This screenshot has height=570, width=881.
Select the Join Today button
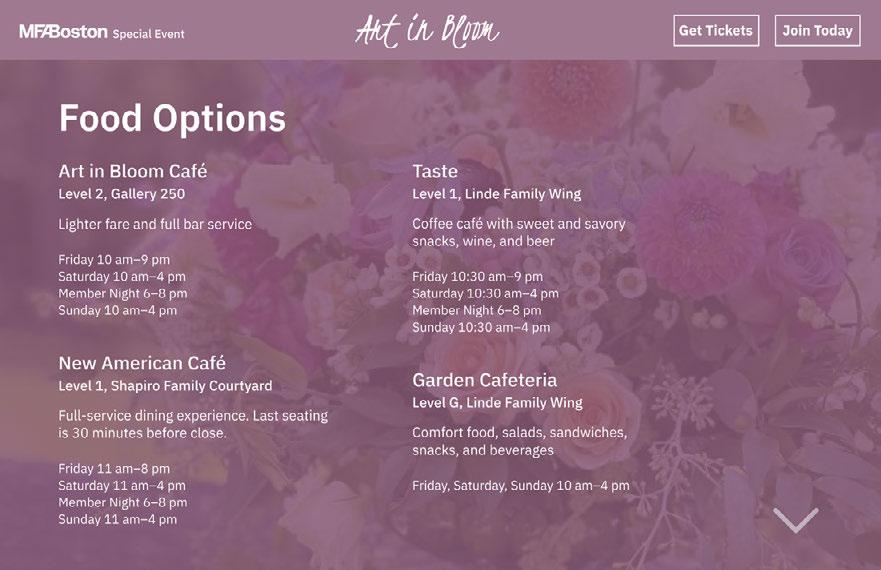(x=817, y=30)
